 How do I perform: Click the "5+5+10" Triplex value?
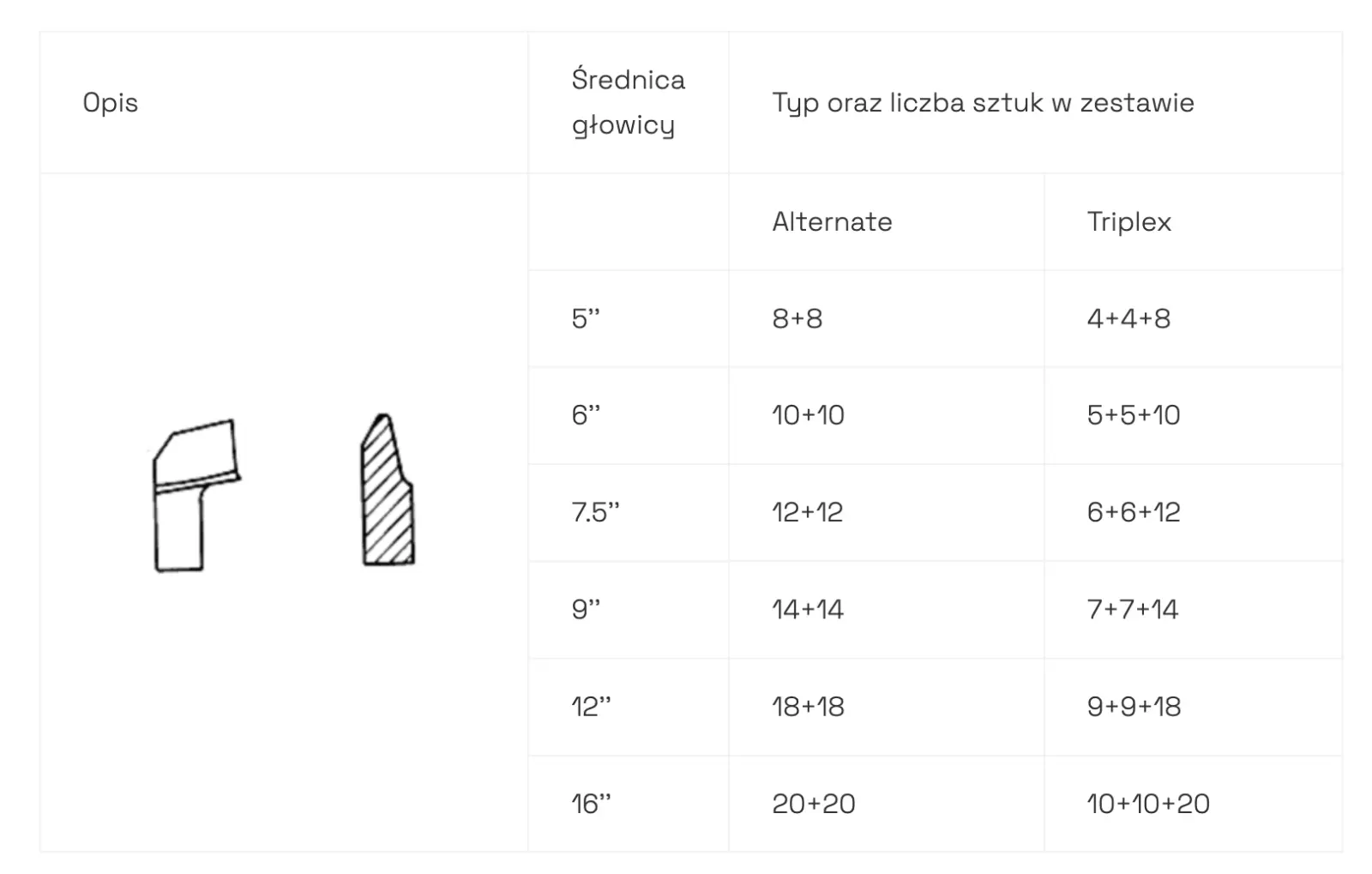click(1134, 416)
